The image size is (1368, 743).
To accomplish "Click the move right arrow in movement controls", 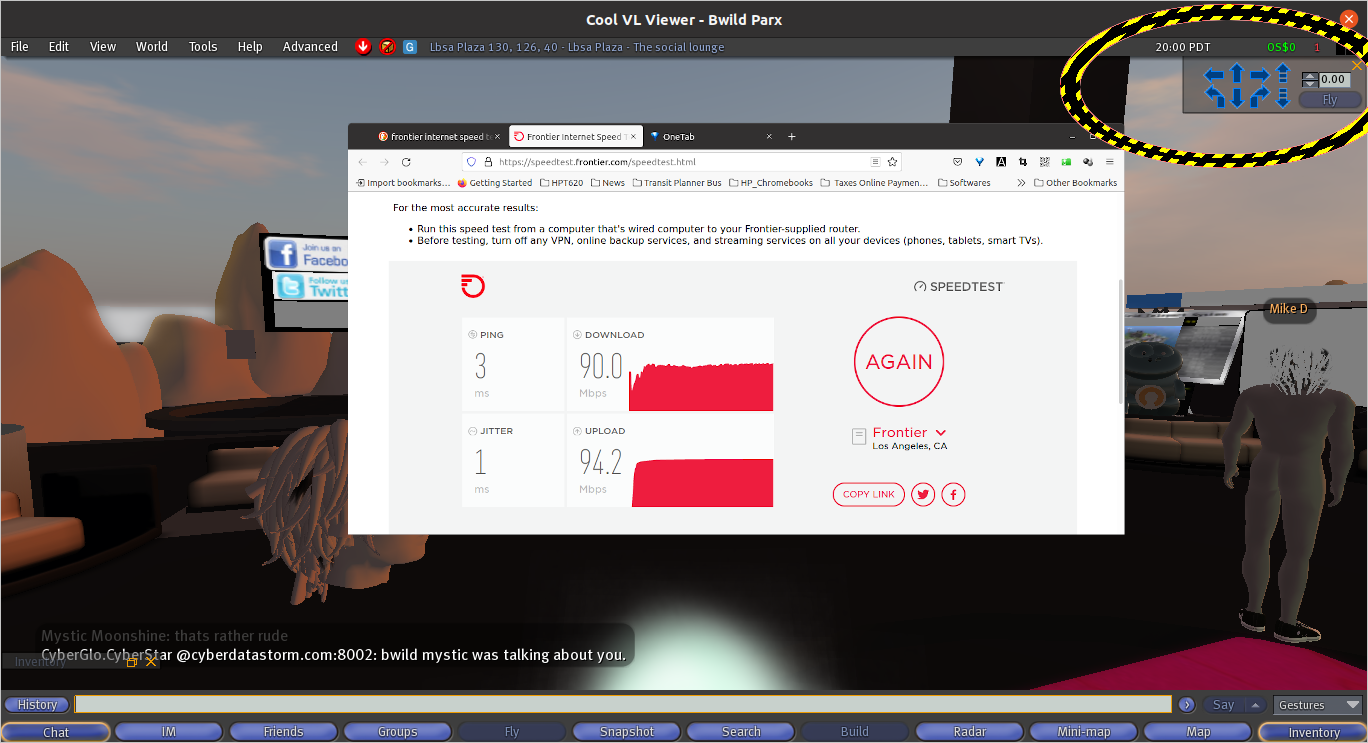I will (x=1260, y=75).
